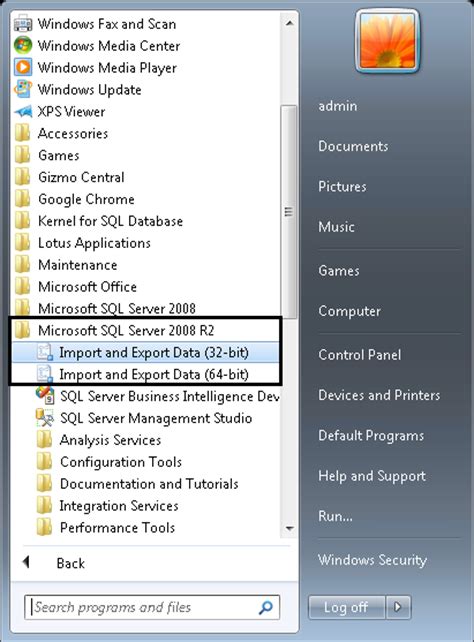Screen dimensions: 474x642
Task: Launch XPS Viewer
Action: tap(71, 111)
